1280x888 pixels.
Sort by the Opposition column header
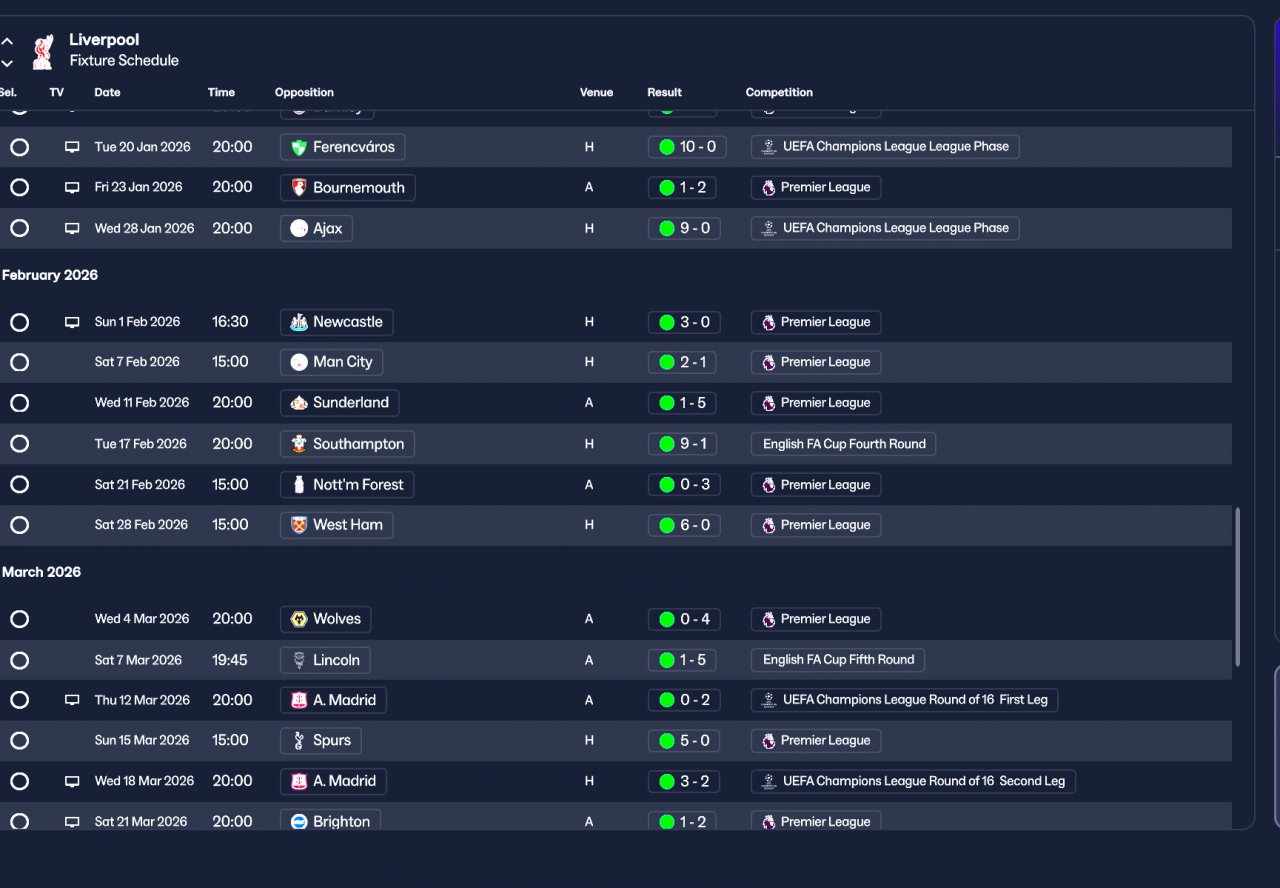304,92
